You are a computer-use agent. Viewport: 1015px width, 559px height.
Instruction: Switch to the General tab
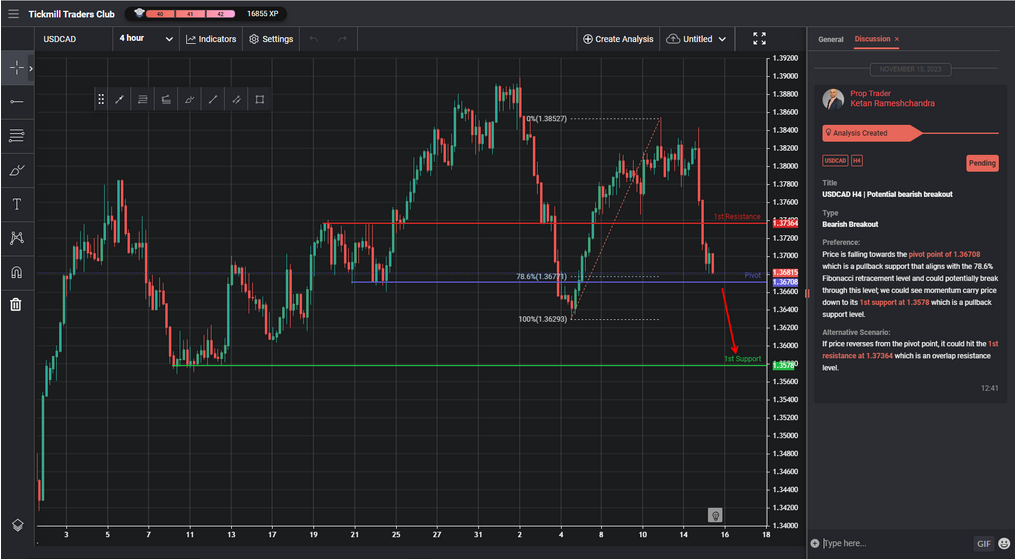(x=831, y=39)
